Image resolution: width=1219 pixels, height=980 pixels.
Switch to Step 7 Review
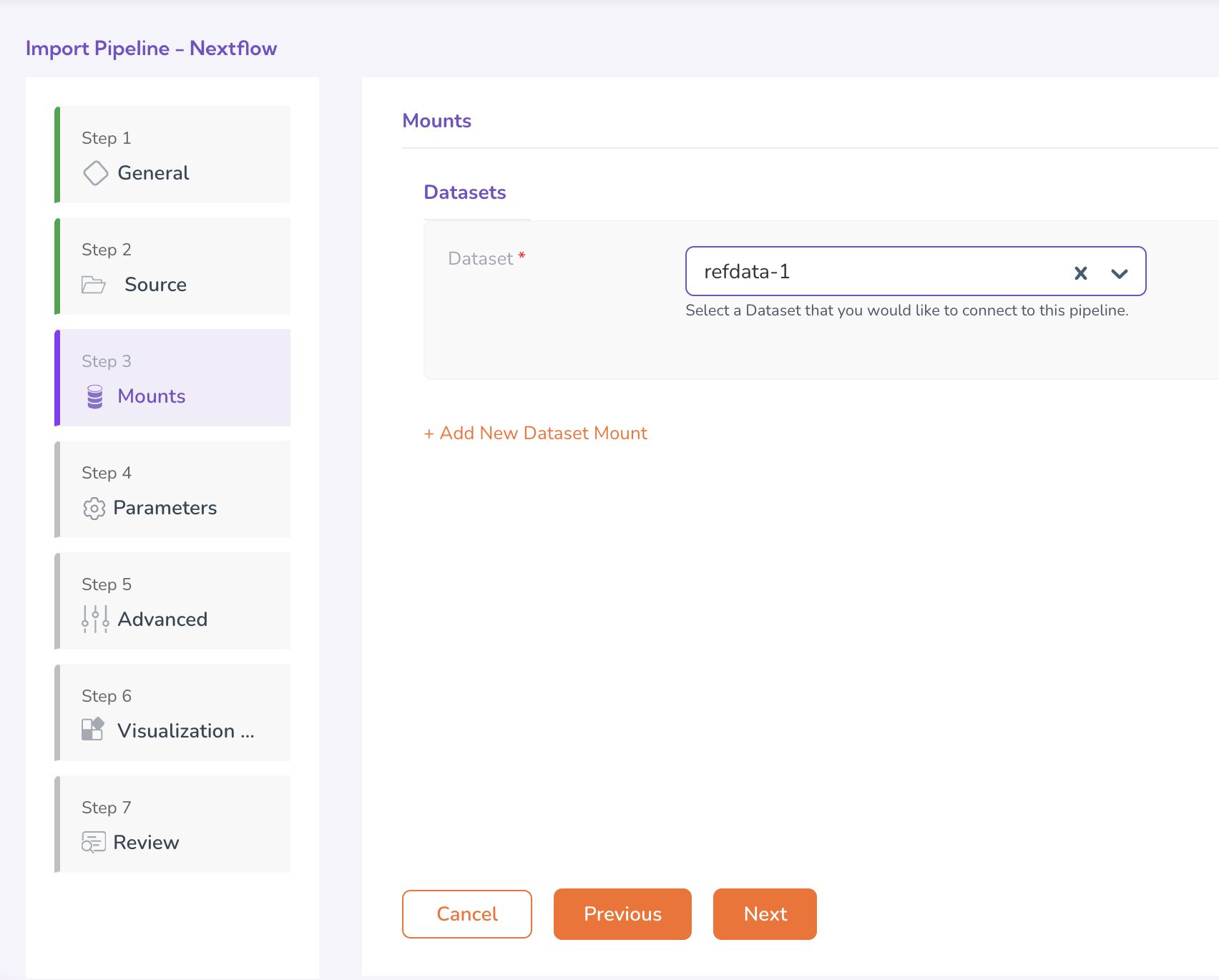173,825
